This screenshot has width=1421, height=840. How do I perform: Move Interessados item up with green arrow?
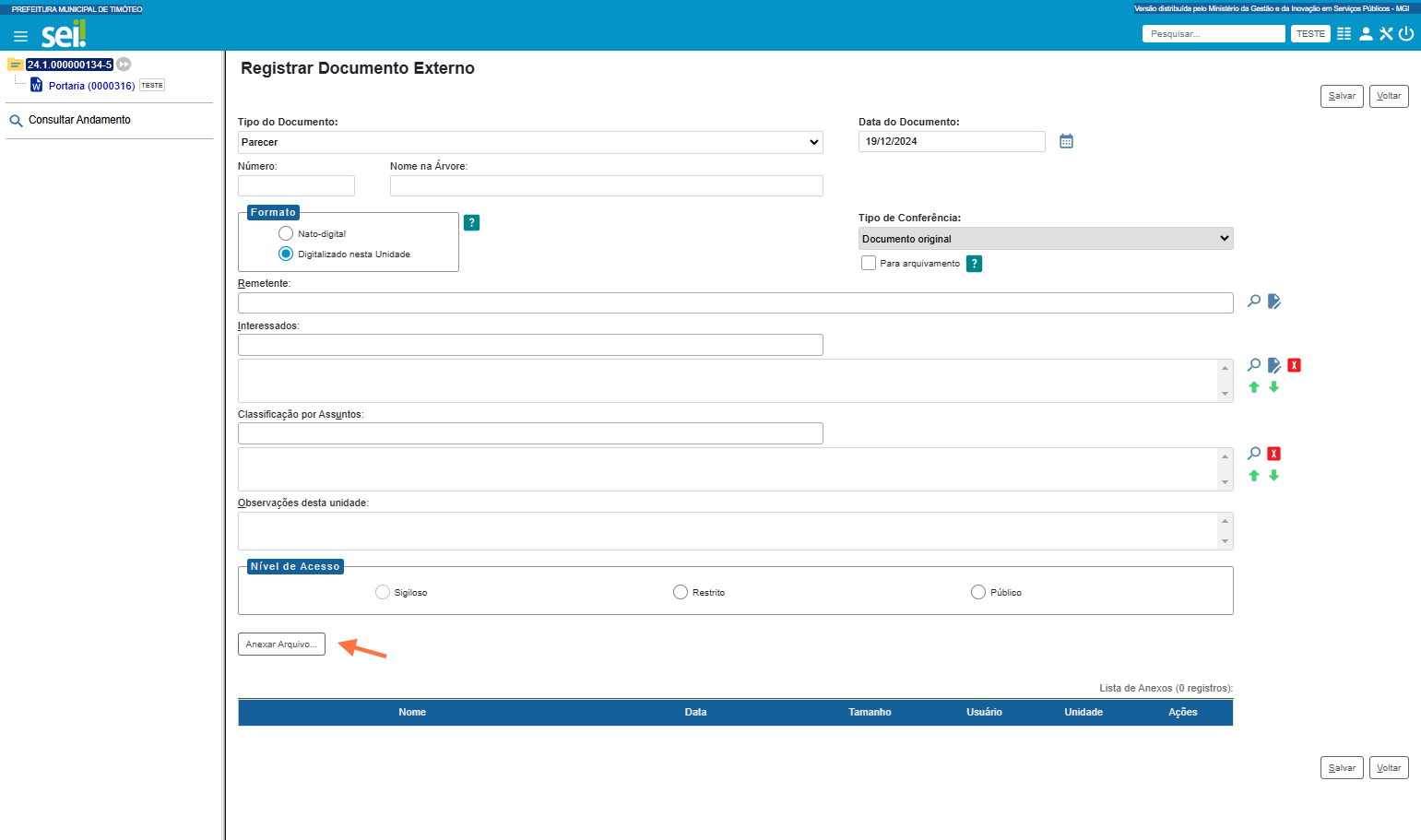[x=1254, y=387]
